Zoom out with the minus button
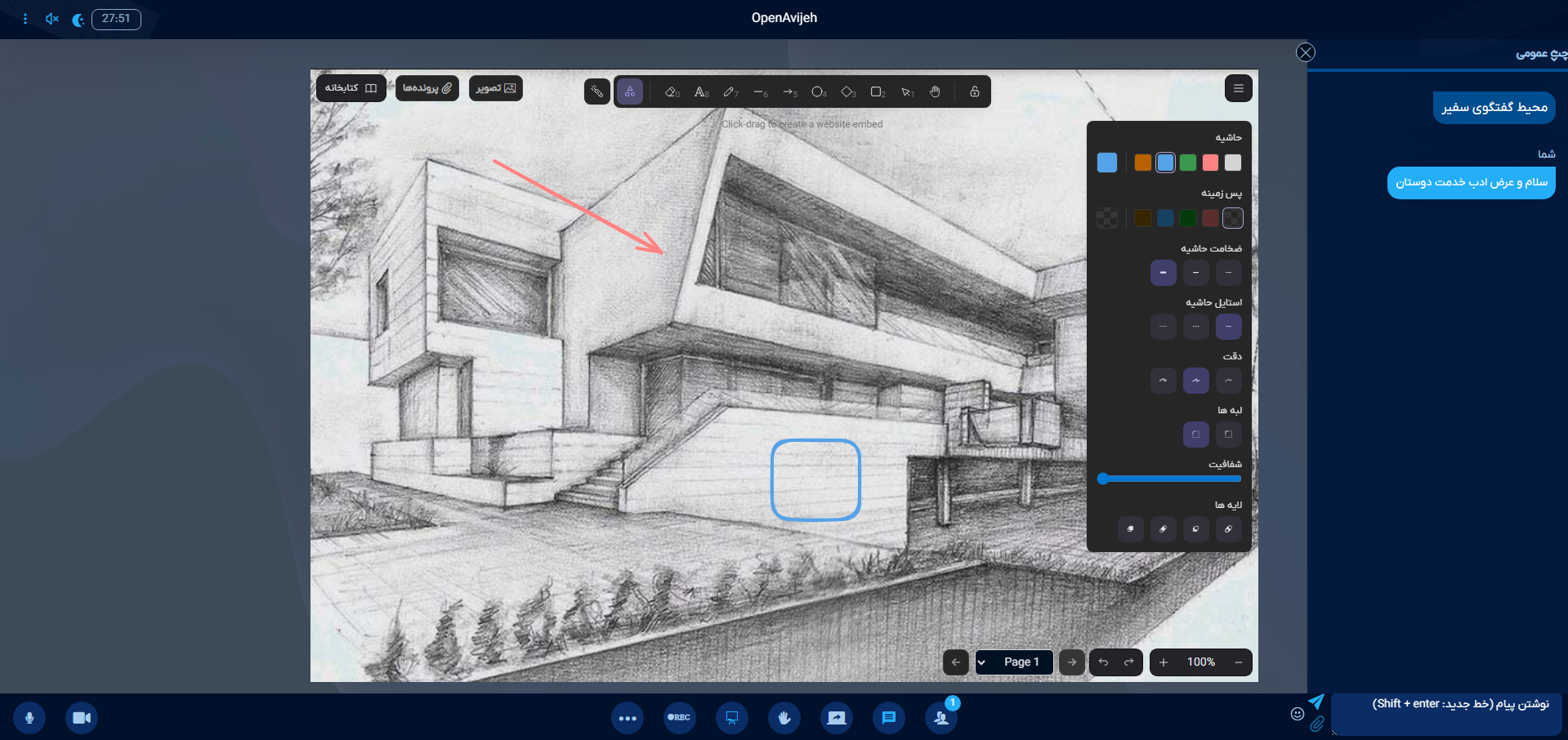 pos(1239,662)
